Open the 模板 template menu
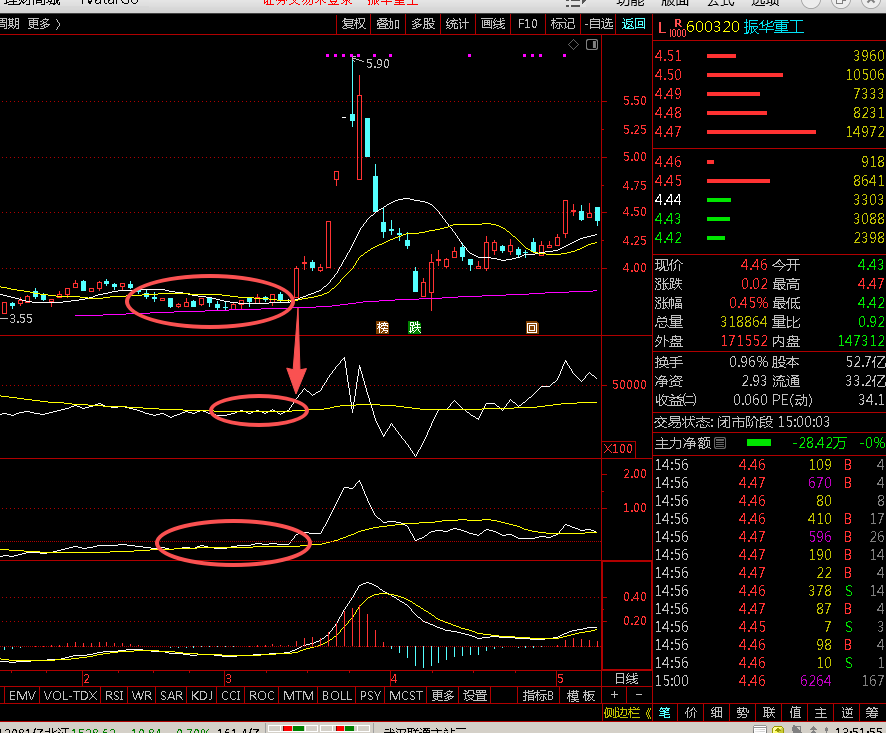The image size is (886, 733). click(x=581, y=695)
